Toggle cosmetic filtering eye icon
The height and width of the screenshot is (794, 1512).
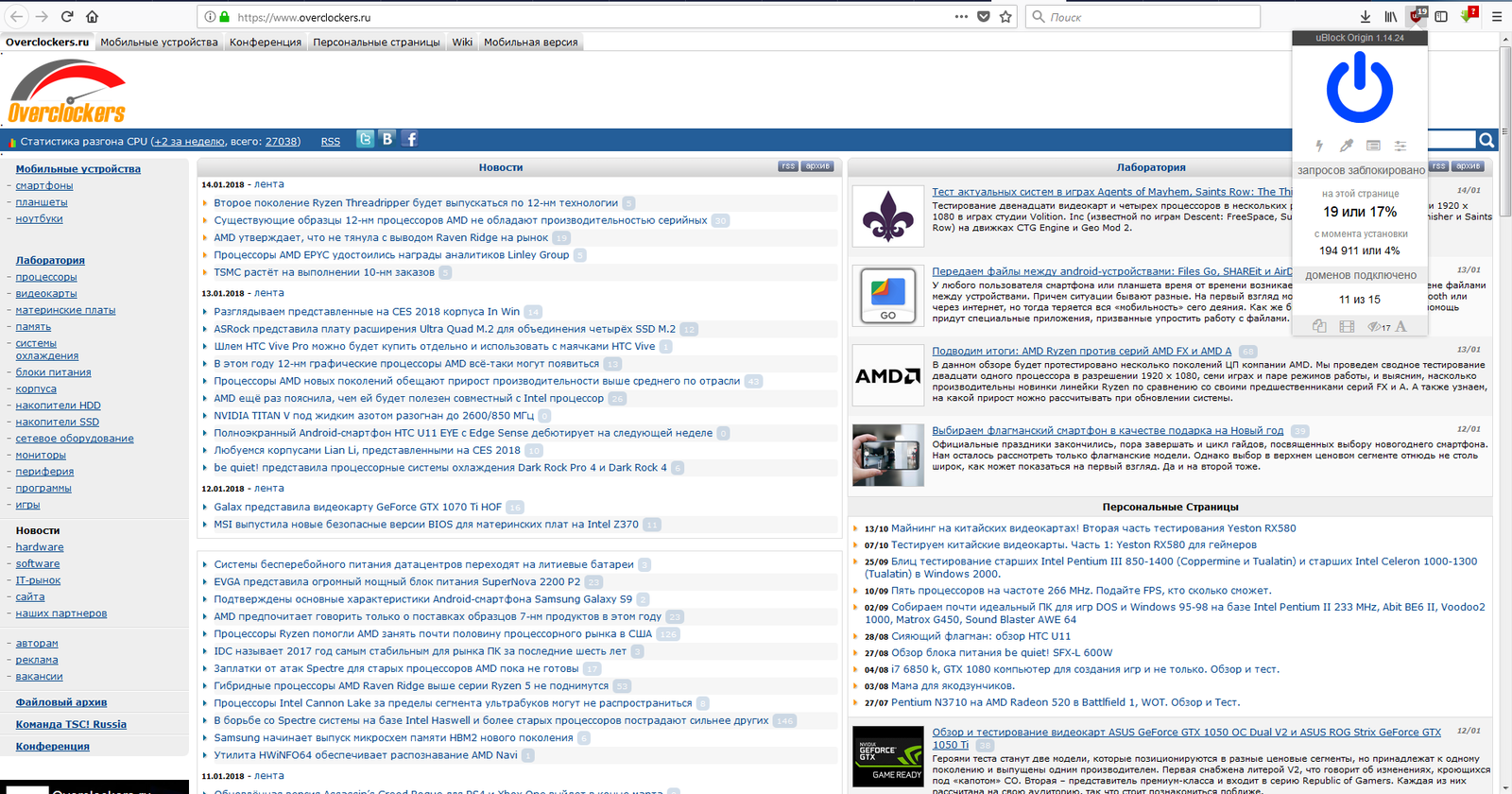coord(1376,326)
